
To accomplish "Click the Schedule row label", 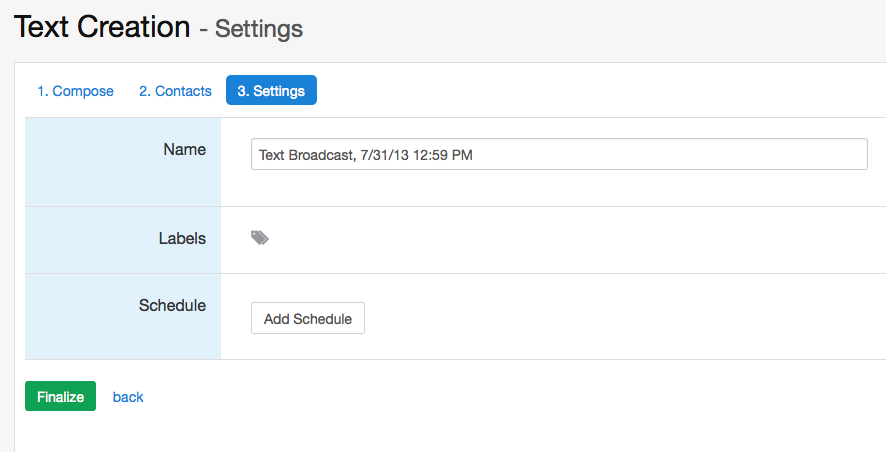I will point(172,305).
